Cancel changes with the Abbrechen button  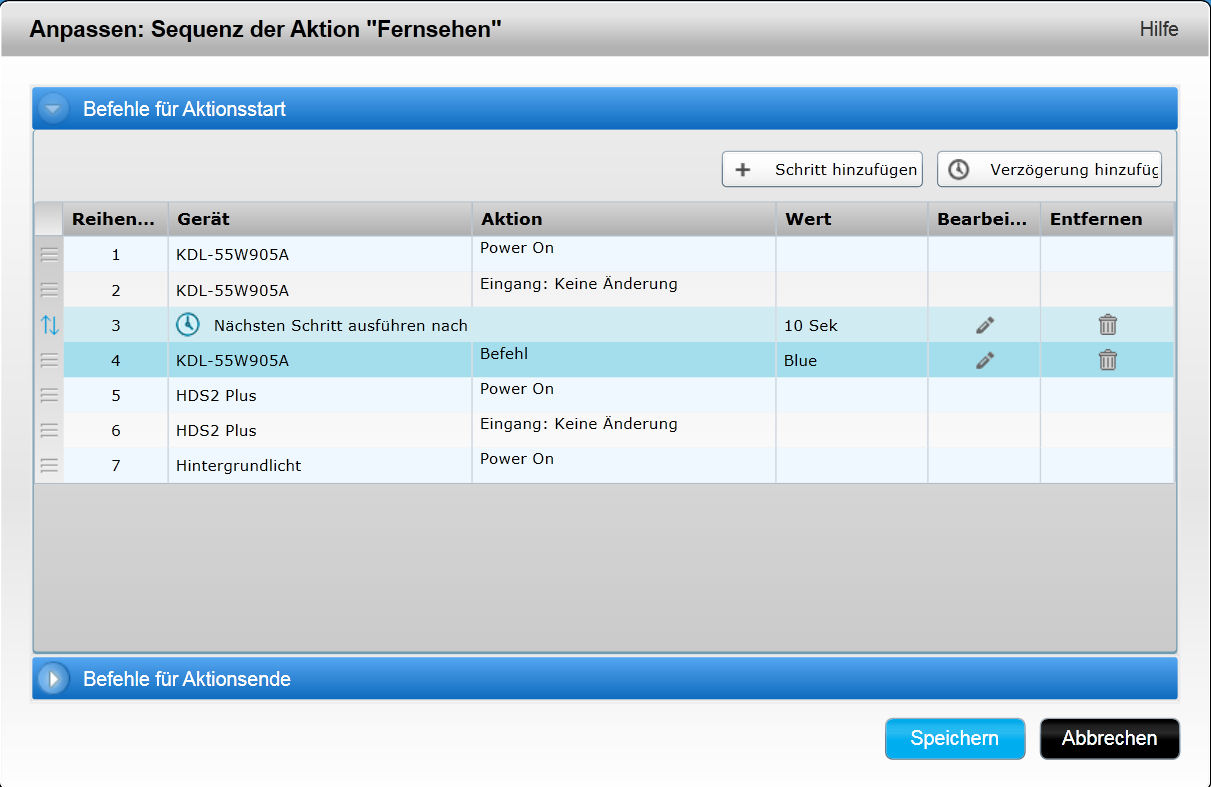pyautogui.click(x=1109, y=738)
